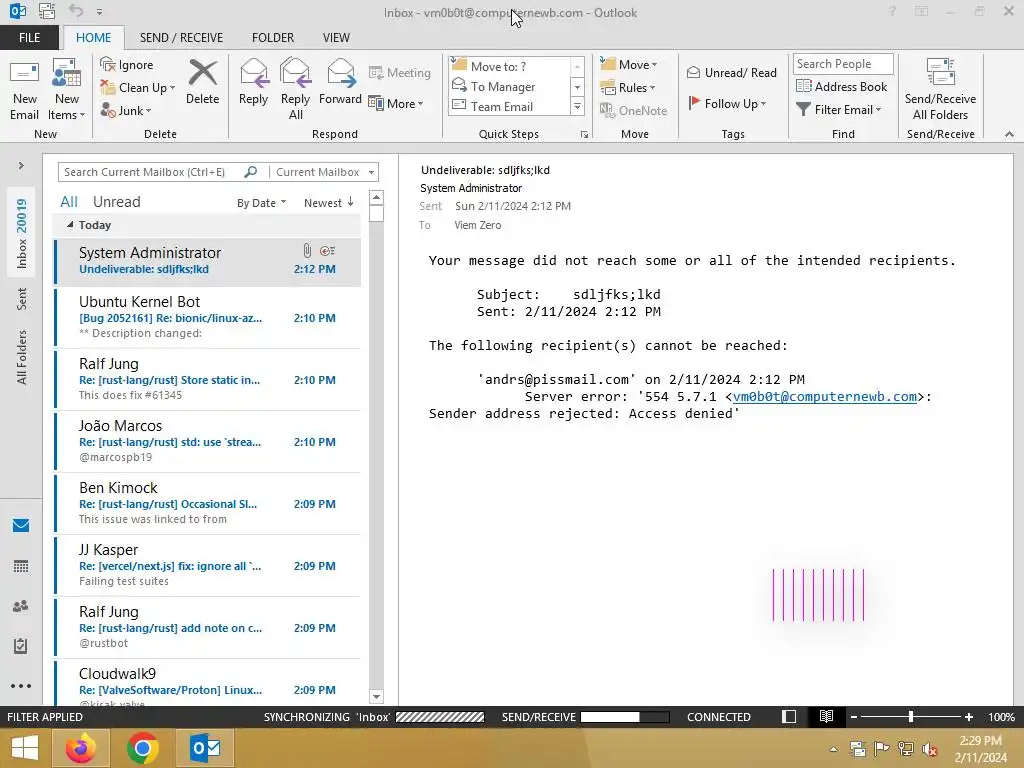Launch Chrome from the taskbar
This screenshot has width=1024, height=768.
coord(143,748)
